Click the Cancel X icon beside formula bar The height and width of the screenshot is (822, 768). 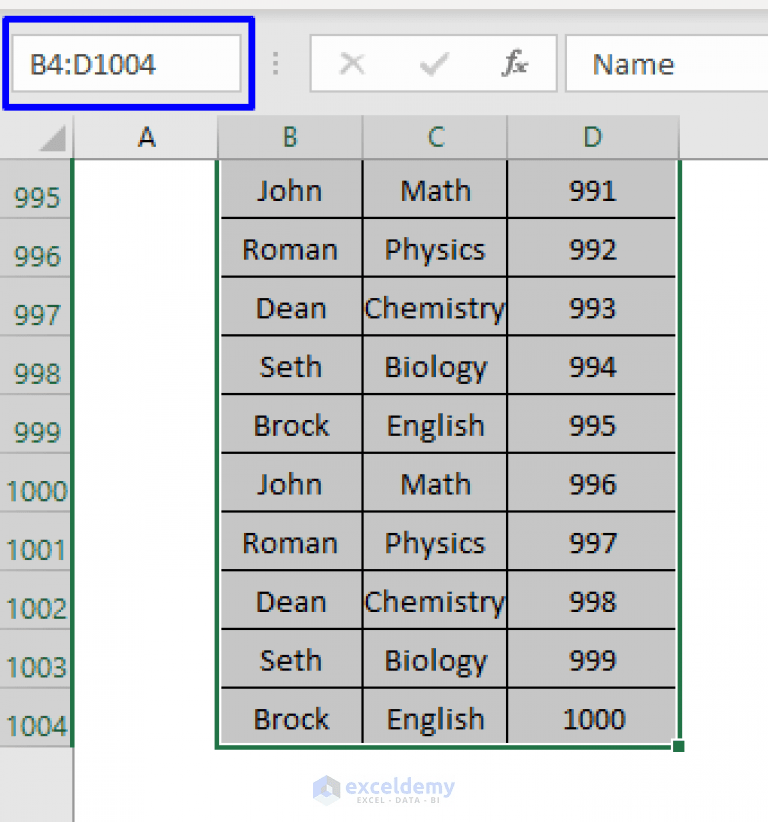[x=352, y=63]
